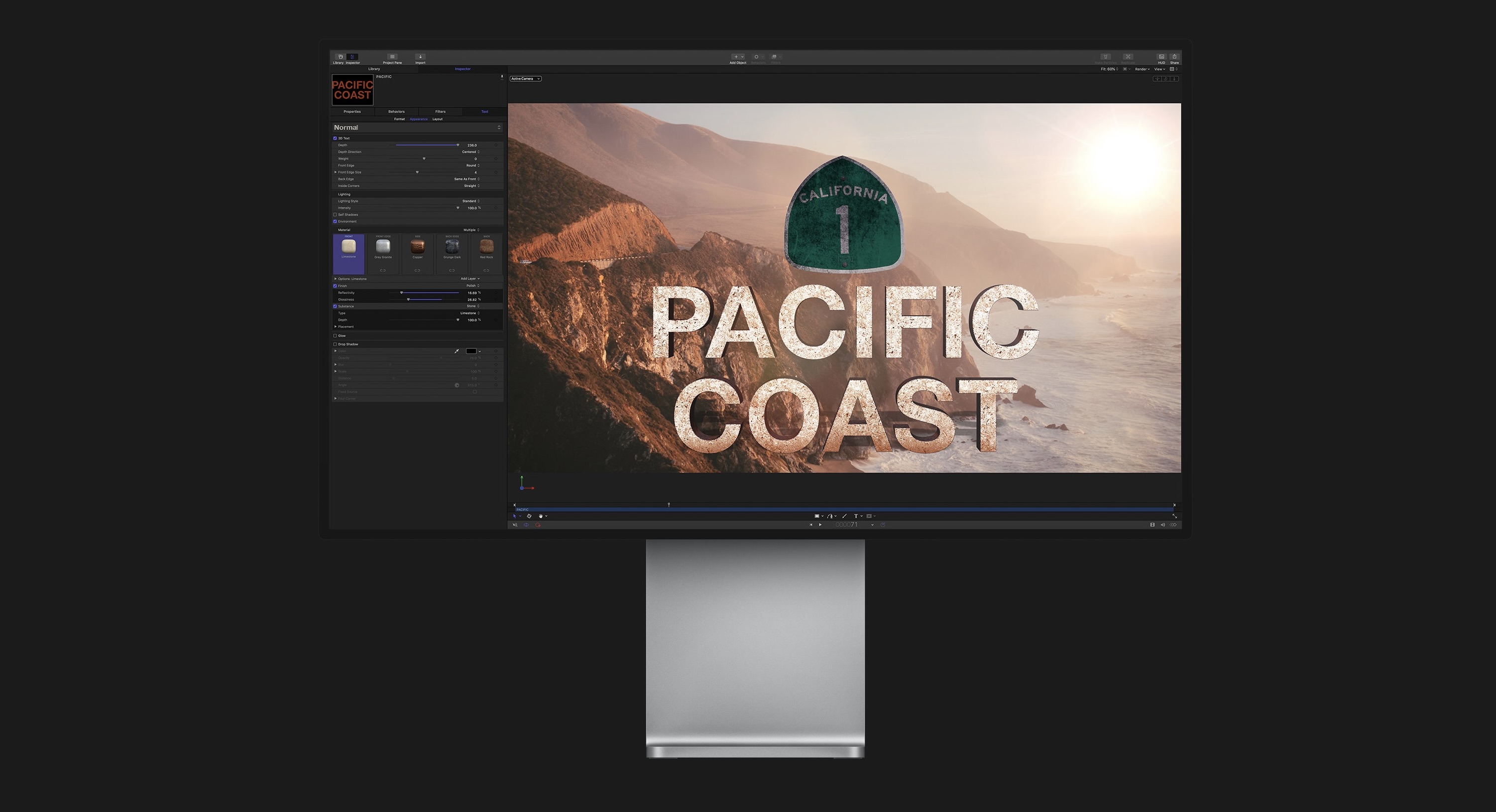This screenshot has width=1496, height=812.
Task: Select the Inspector icon in the toolbar
Action: click(352, 57)
